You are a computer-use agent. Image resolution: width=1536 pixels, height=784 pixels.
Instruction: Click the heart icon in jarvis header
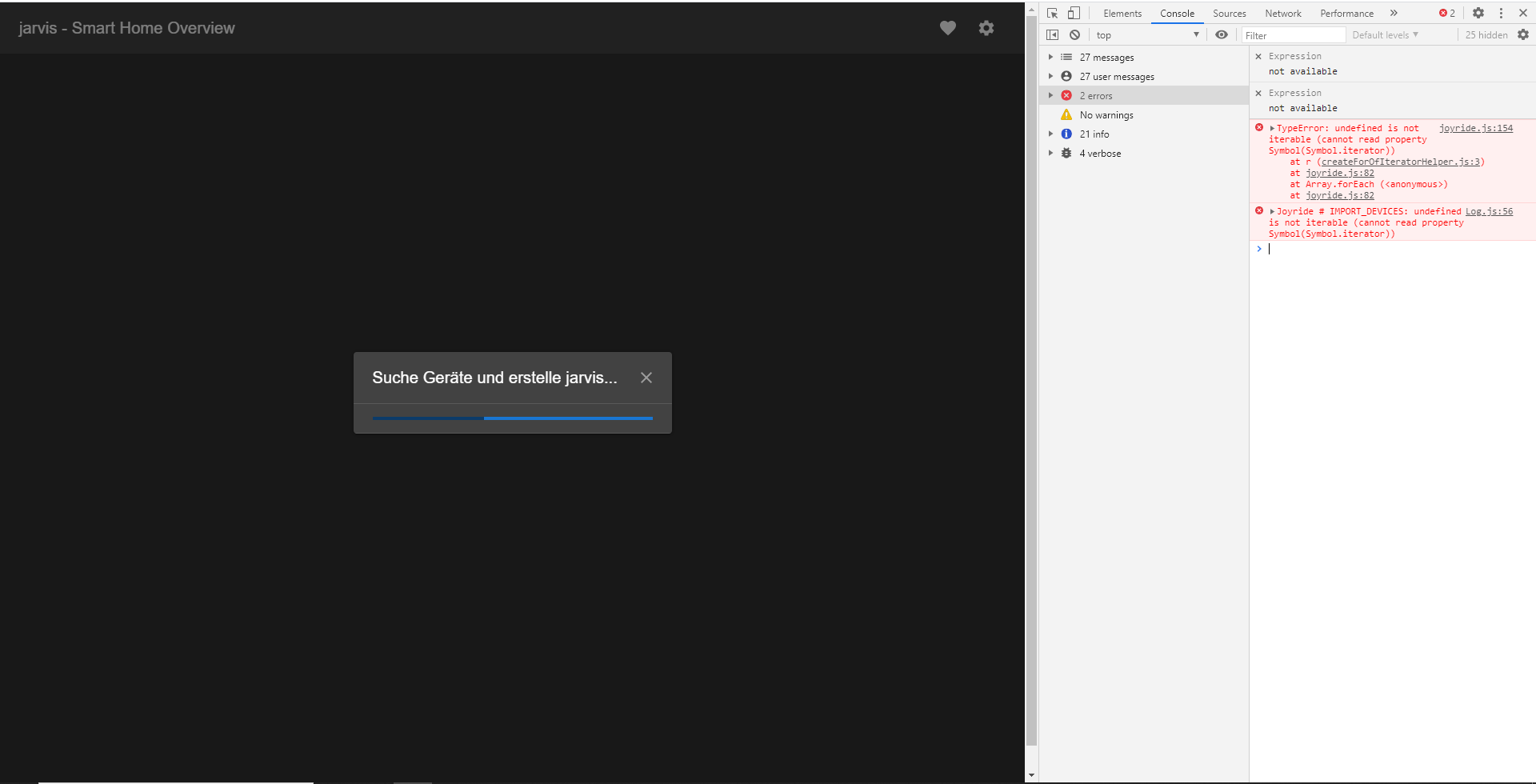948,28
